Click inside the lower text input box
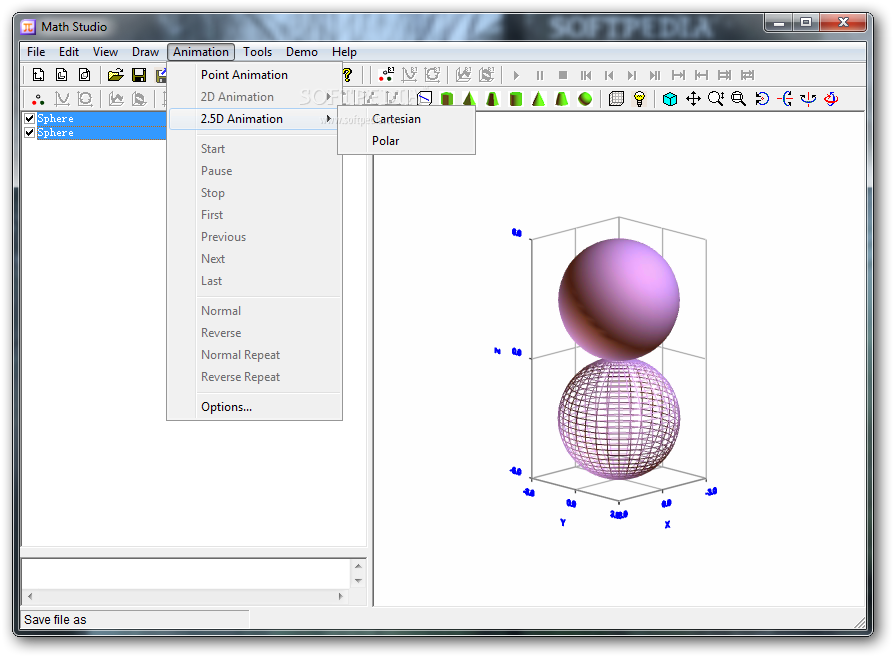Image resolution: width=894 pixels, height=657 pixels. 186,574
